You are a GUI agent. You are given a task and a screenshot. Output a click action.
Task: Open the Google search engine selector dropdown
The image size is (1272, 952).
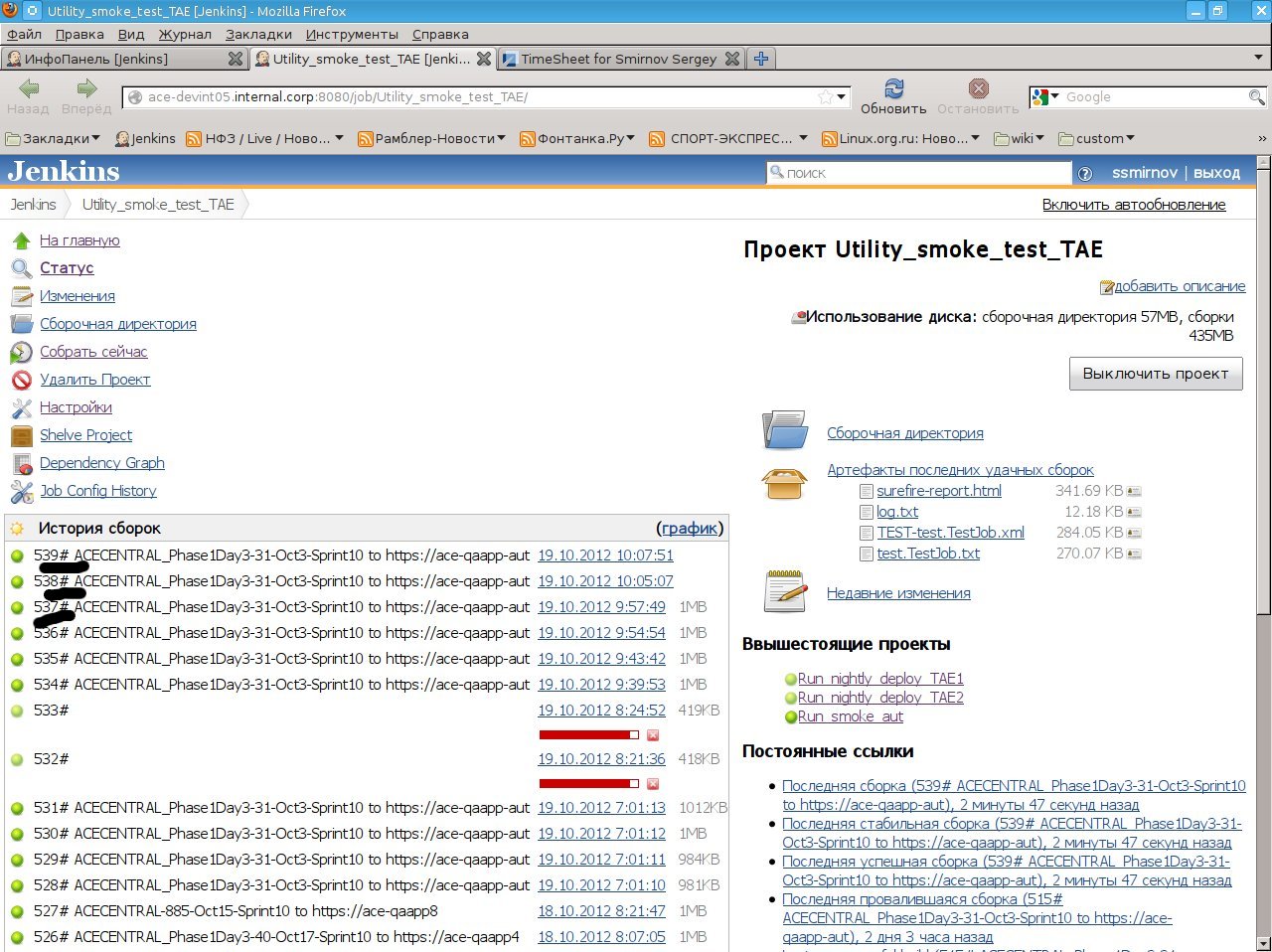tap(1045, 96)
